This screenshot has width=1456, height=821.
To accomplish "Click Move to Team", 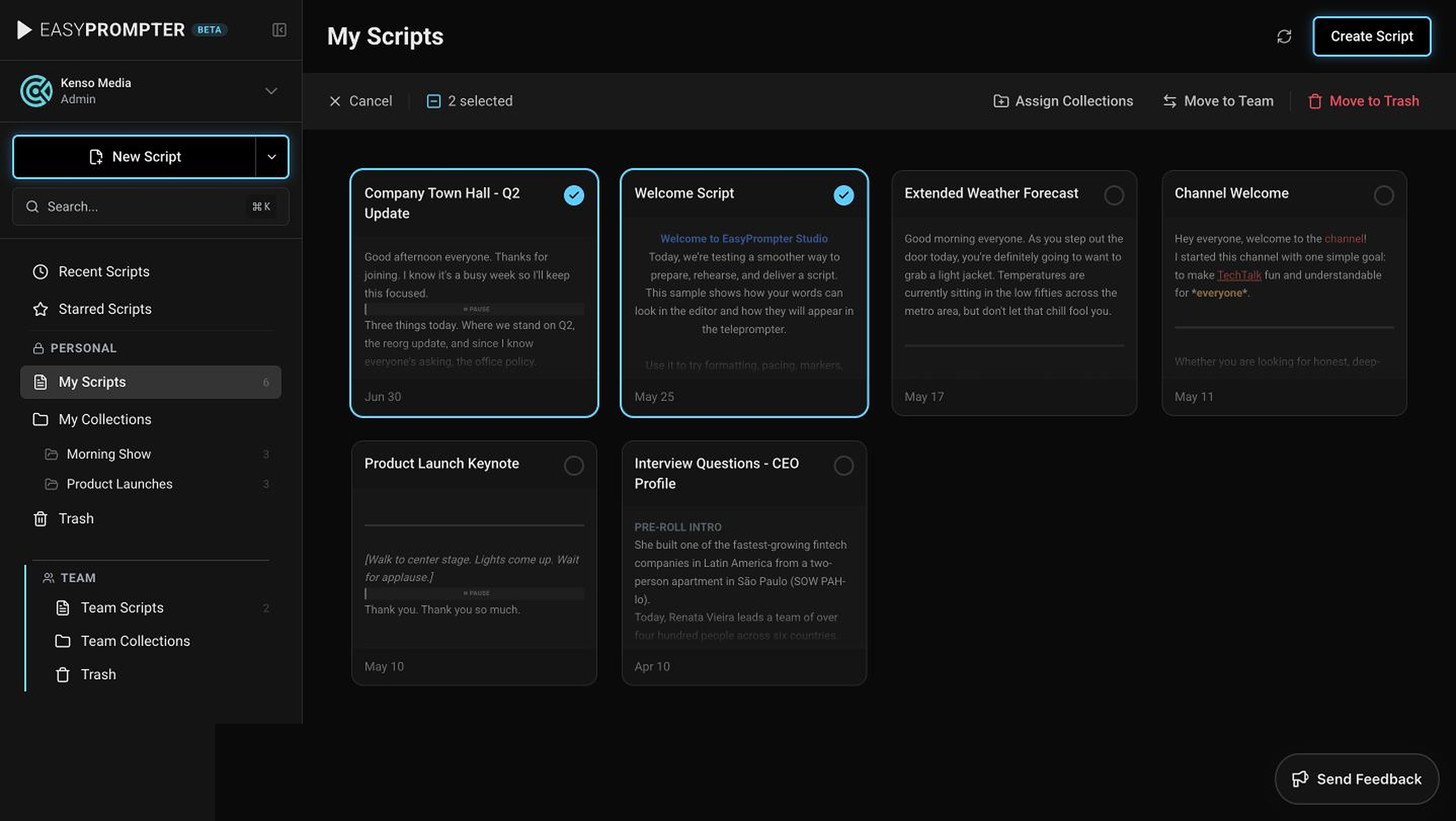I will click(x=1218, y=101).
